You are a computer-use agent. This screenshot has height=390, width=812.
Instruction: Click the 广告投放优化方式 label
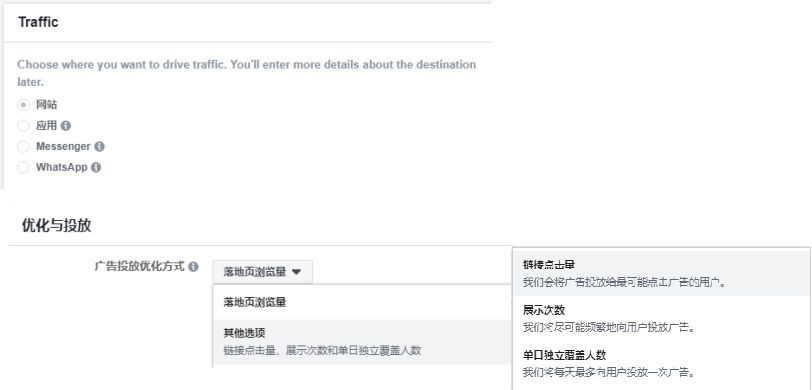tap(139, 267)
